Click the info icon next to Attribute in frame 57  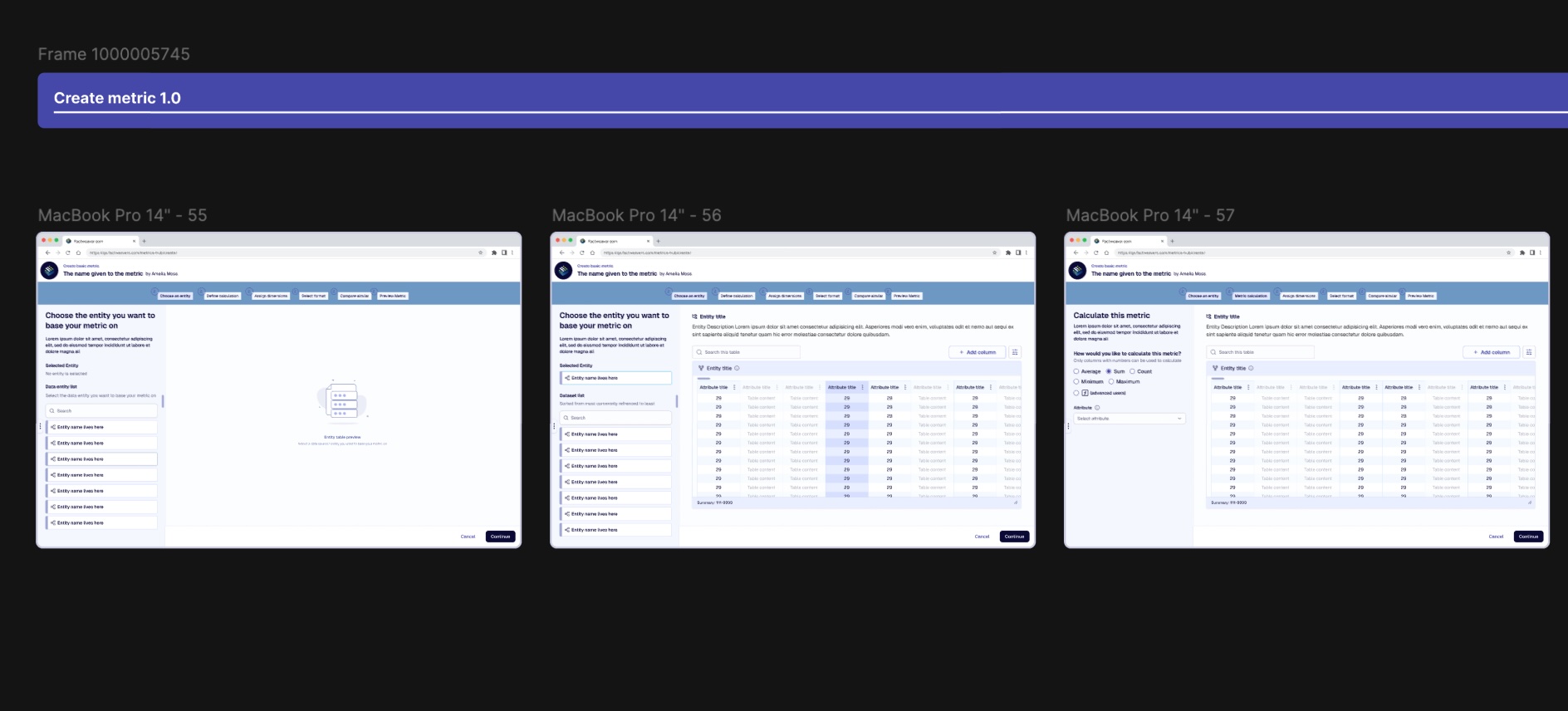[1097, 408]
